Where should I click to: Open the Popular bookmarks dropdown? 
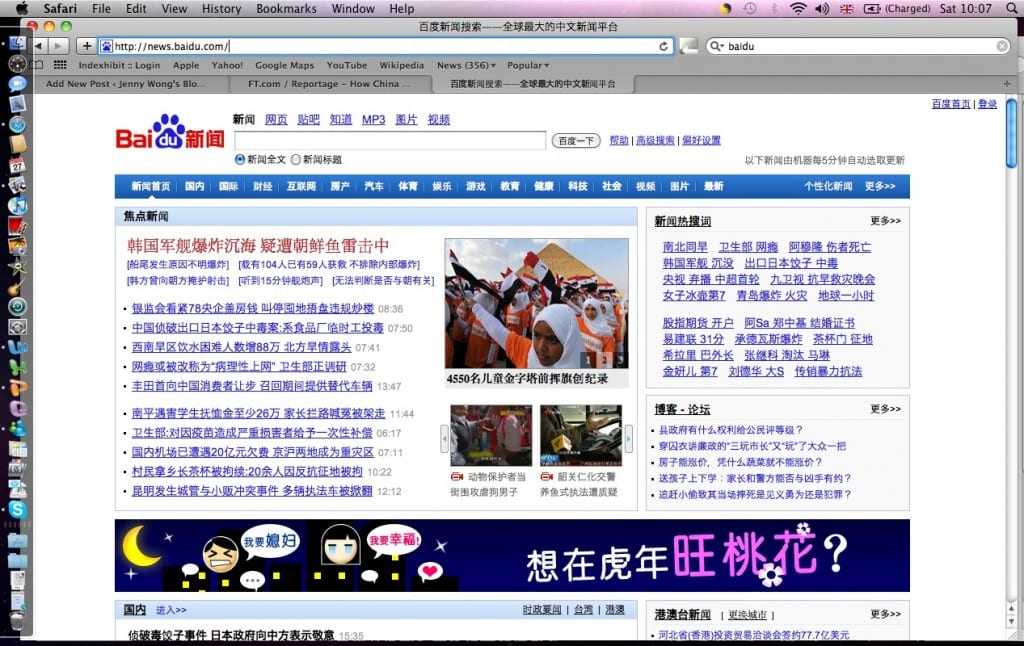[527, 65]
